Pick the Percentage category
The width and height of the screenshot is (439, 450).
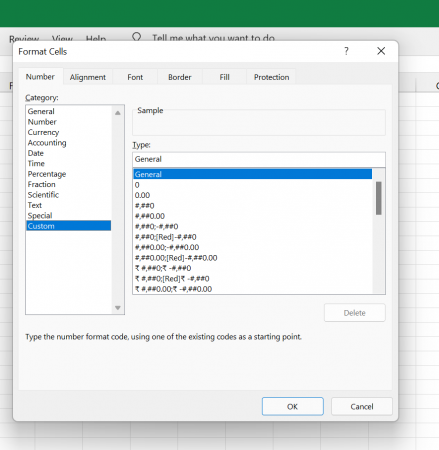pos(47,174)
